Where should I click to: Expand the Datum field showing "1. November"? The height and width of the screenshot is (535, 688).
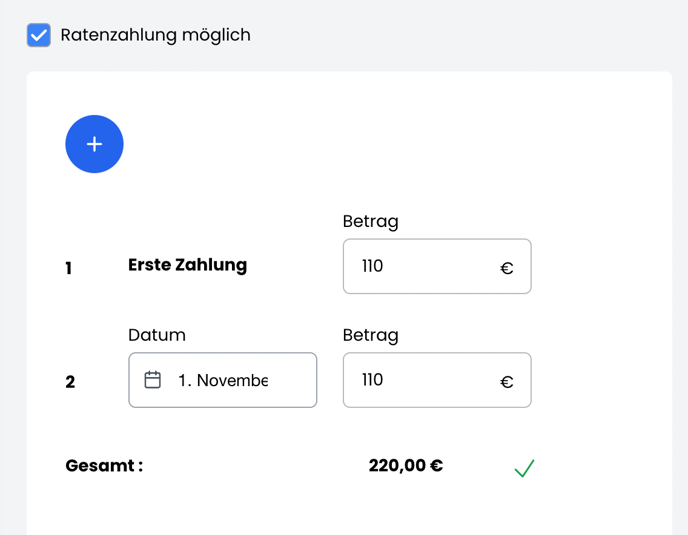233,380
